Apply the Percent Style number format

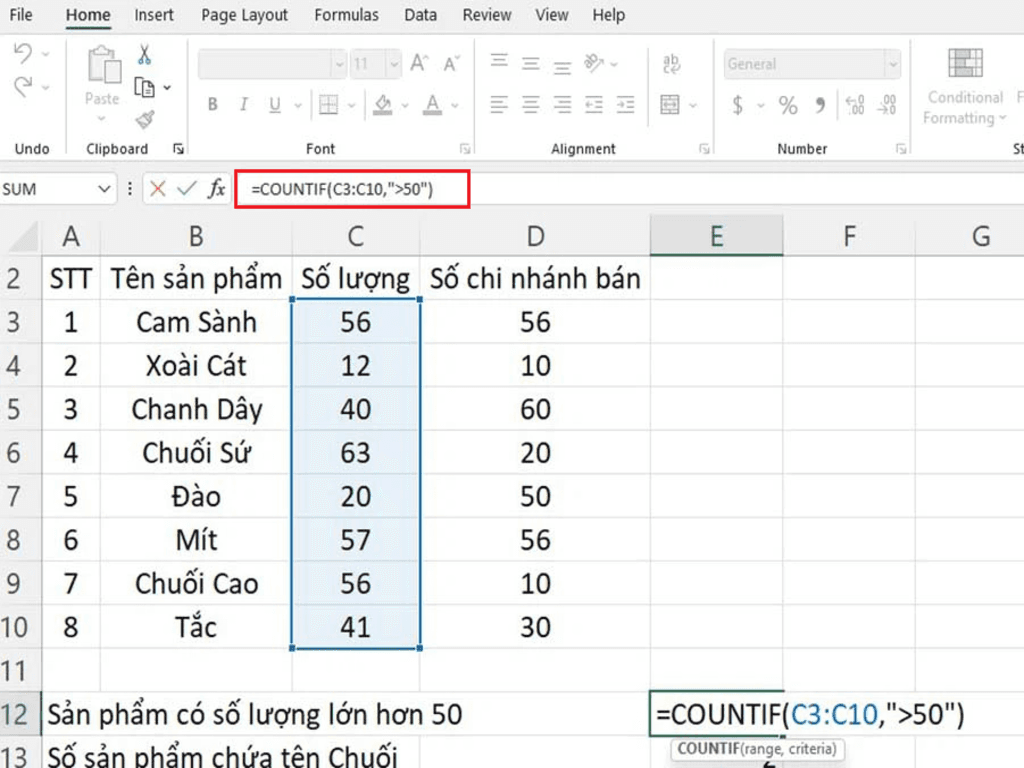pyautogui.click(x=787, y=103)
